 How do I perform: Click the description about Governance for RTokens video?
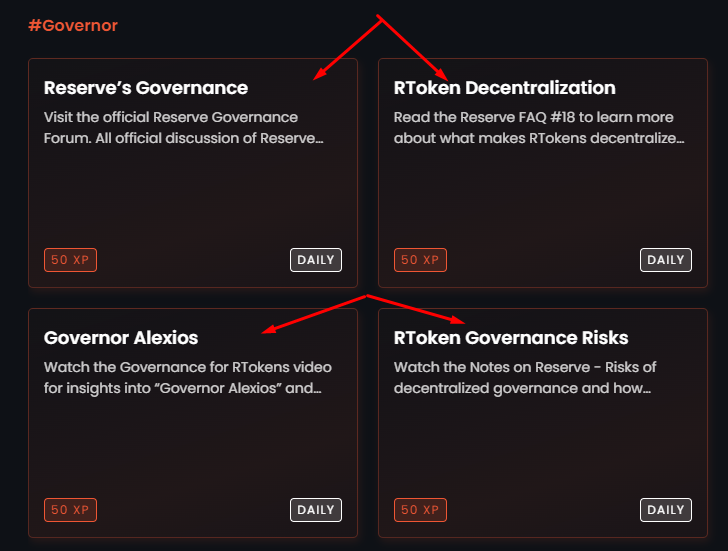tap(188, 377)
